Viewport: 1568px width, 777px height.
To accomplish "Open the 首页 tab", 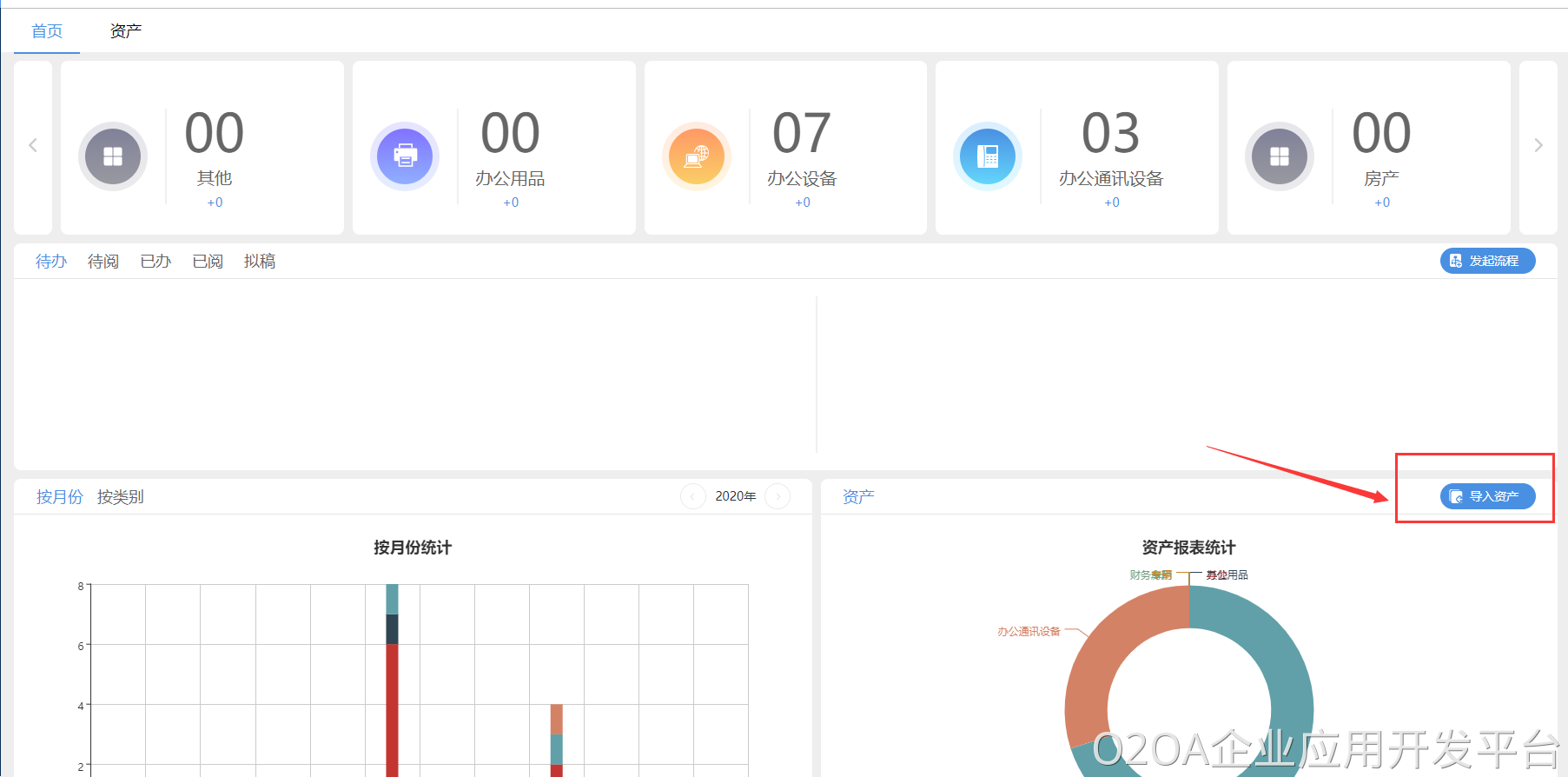I will click(x=47, y=31).
